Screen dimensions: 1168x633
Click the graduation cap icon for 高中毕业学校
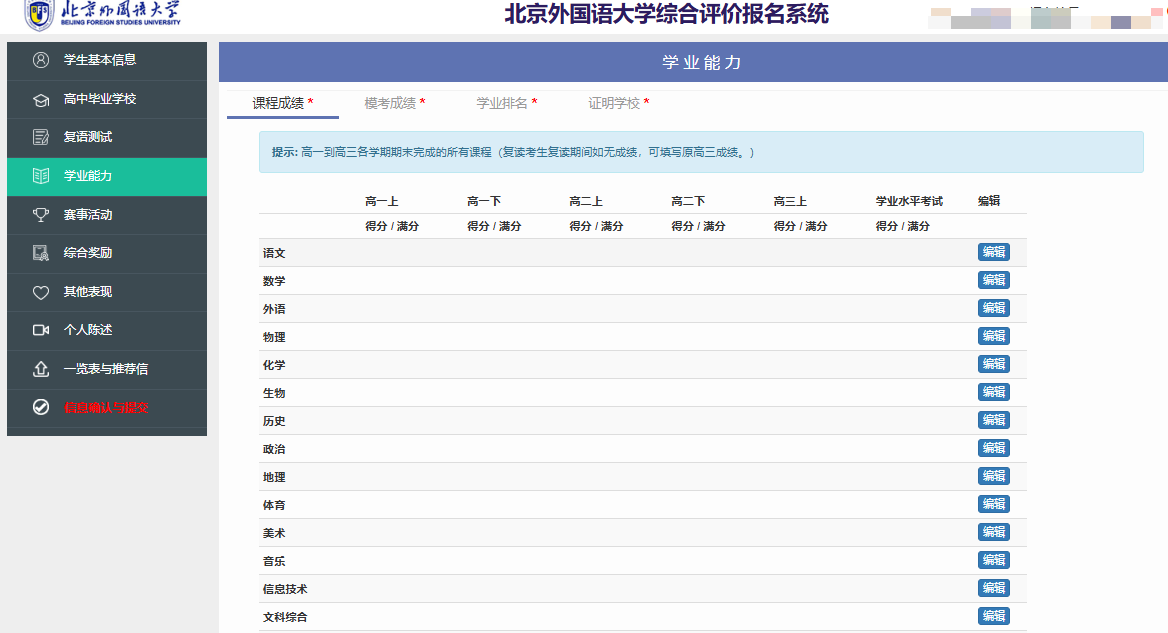tap(41, 99)
